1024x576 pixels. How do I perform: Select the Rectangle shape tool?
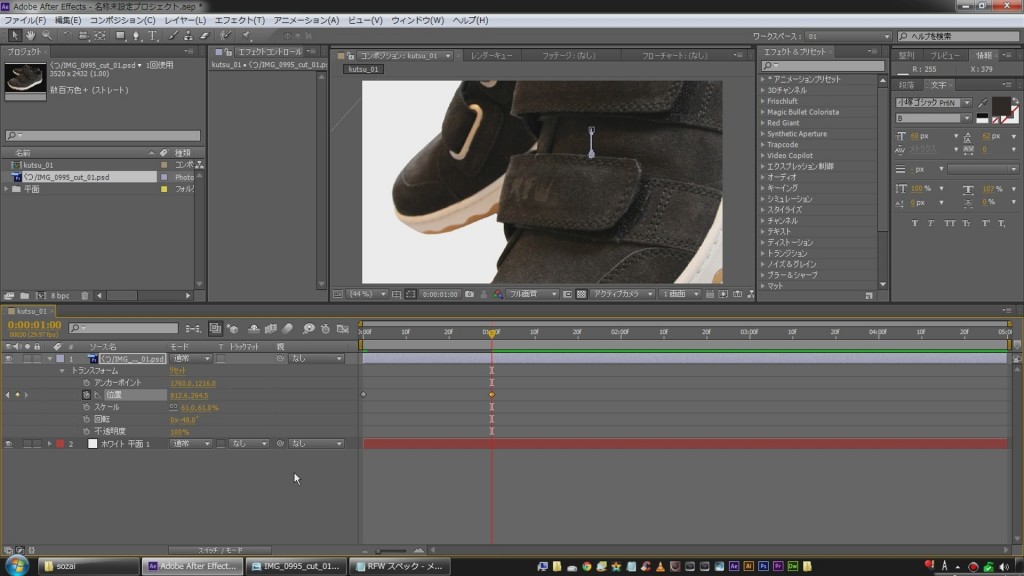[x=120, y=36]
